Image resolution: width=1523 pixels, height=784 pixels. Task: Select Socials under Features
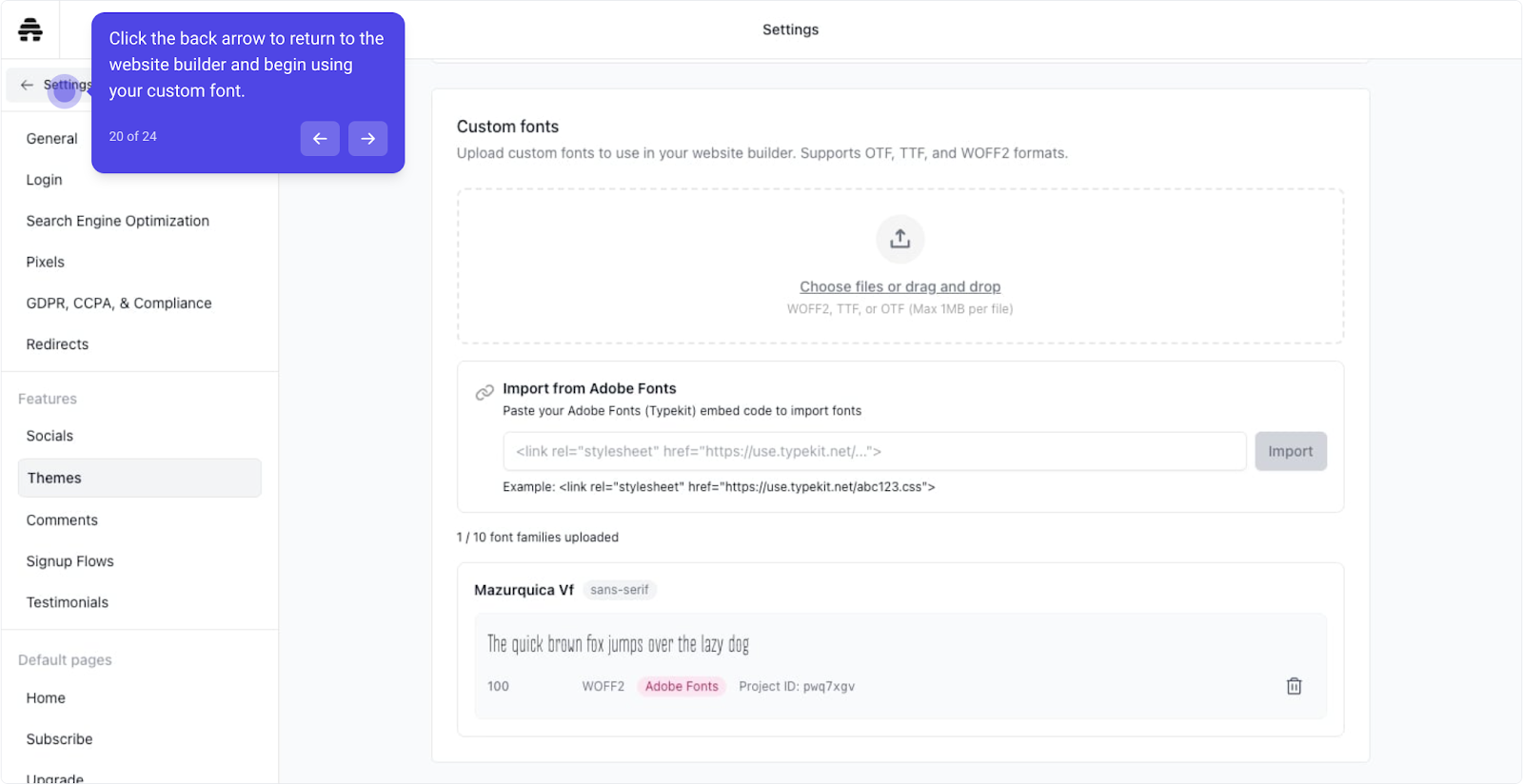click(x=49, y=436)
